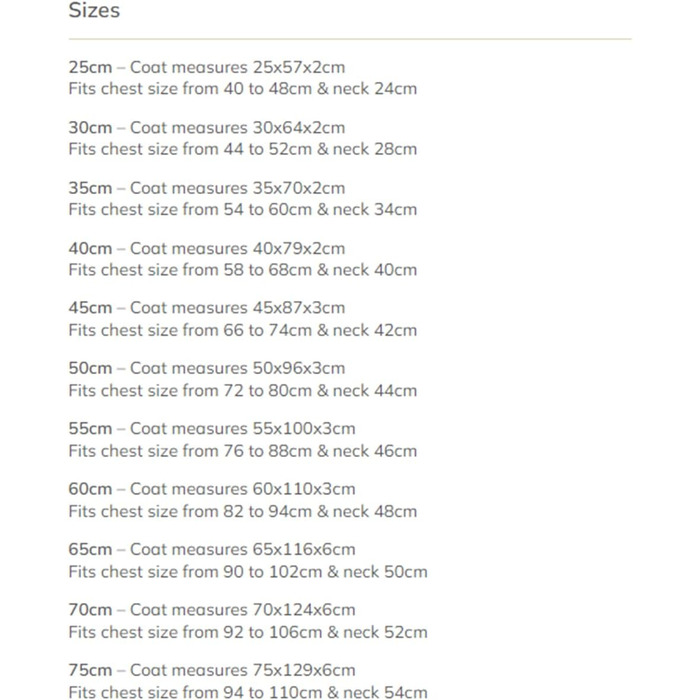Screen dimensions: 700x700
Task: Click the 30cm coat size label
Action: pos(90,128)
